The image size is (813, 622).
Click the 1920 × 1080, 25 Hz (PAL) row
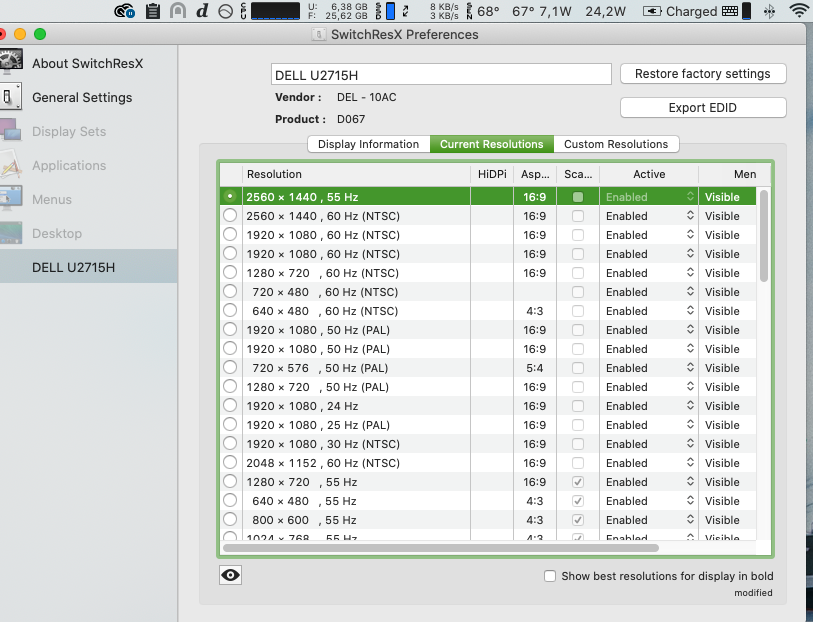pyautogui.click(x=488, y=425)
